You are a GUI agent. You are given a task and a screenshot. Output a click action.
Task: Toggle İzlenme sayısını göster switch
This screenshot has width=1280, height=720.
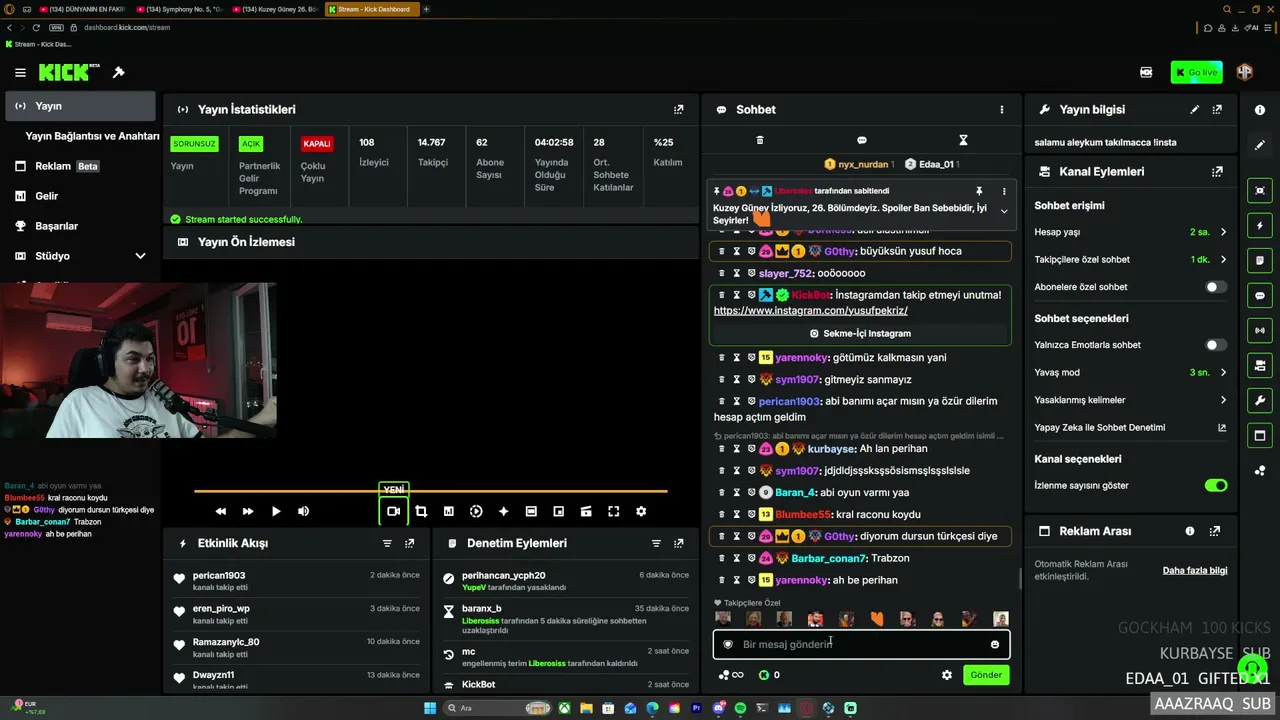[1216, 486]
